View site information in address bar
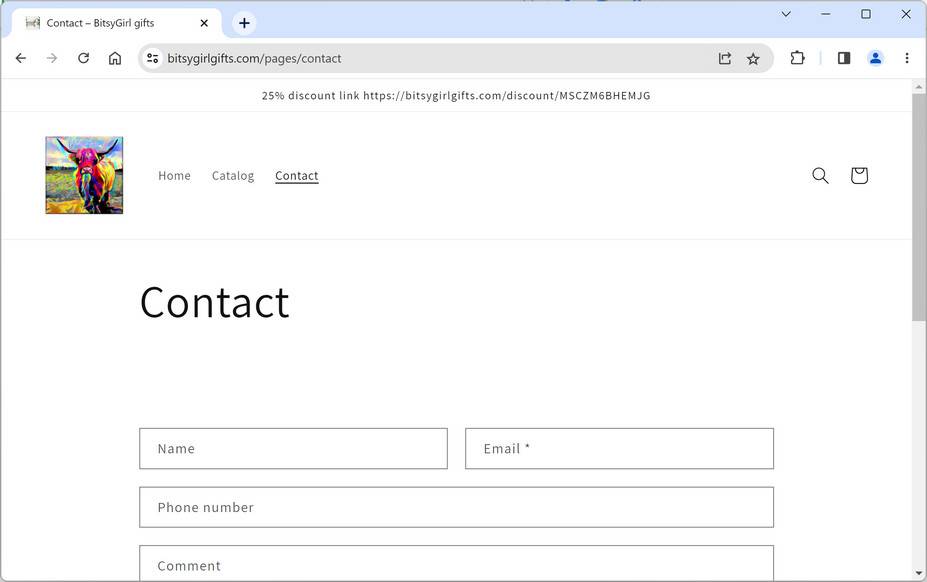 coord(152,59)
